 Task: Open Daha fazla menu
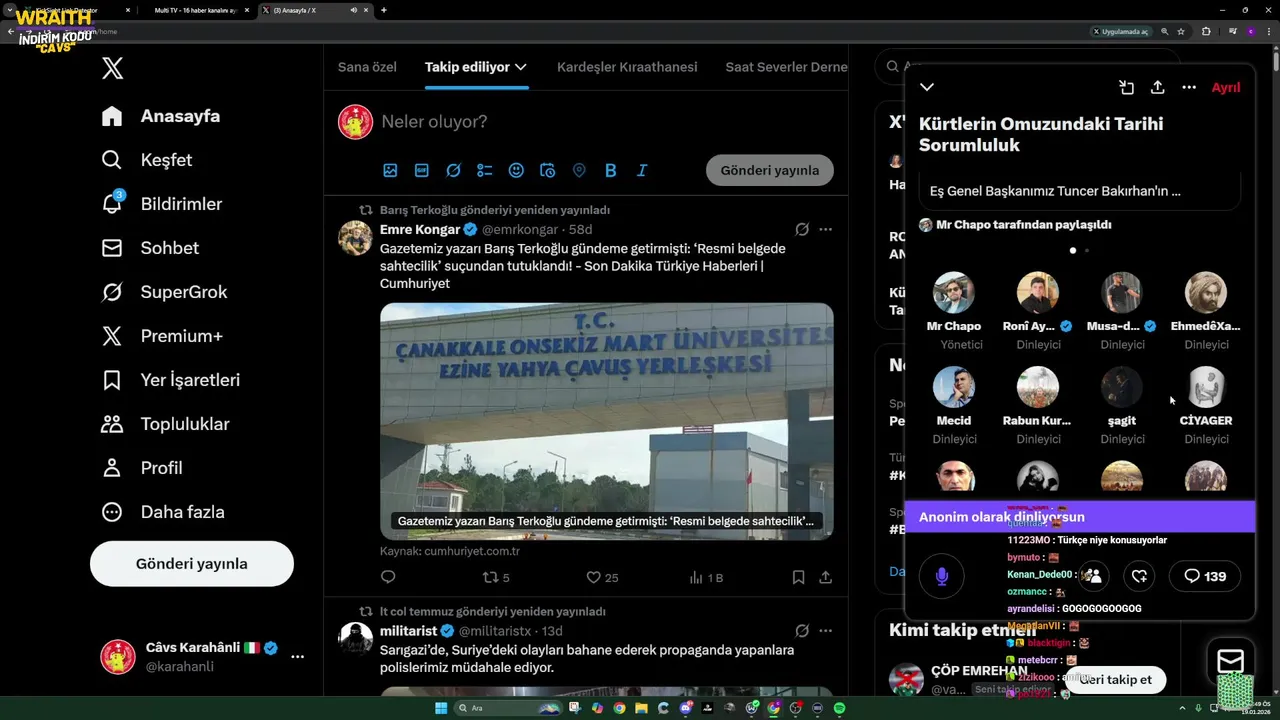tap(163, 512)
